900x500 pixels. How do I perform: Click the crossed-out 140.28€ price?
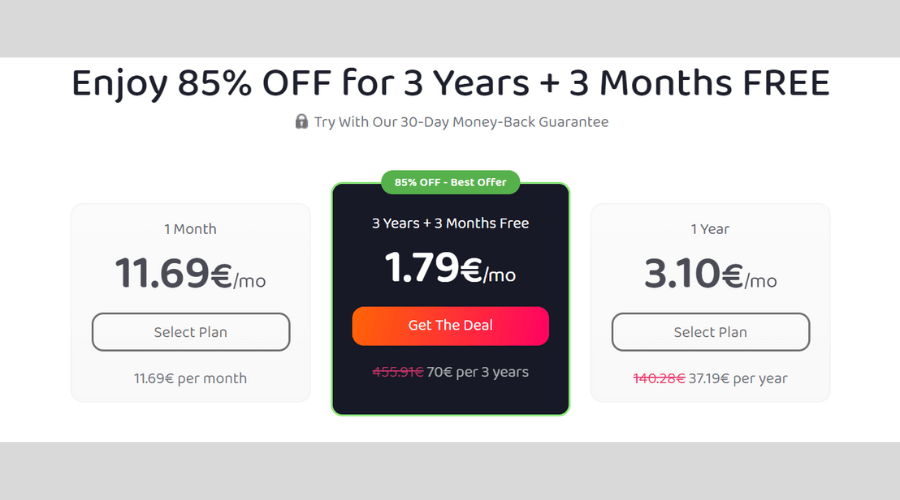point(659,378)
